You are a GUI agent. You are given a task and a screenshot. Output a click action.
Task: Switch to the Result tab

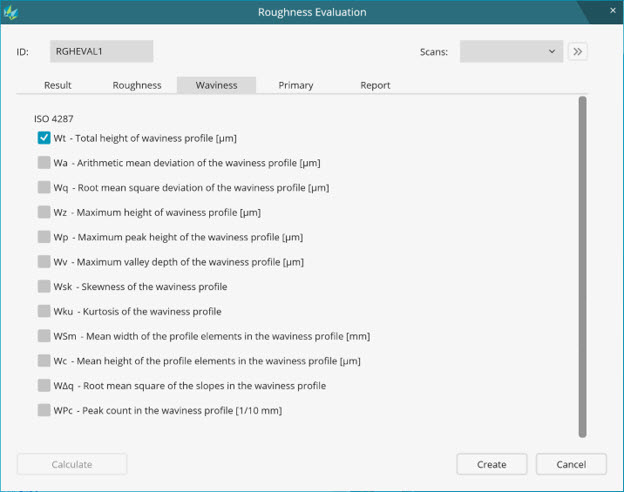[x=57, y=85]
